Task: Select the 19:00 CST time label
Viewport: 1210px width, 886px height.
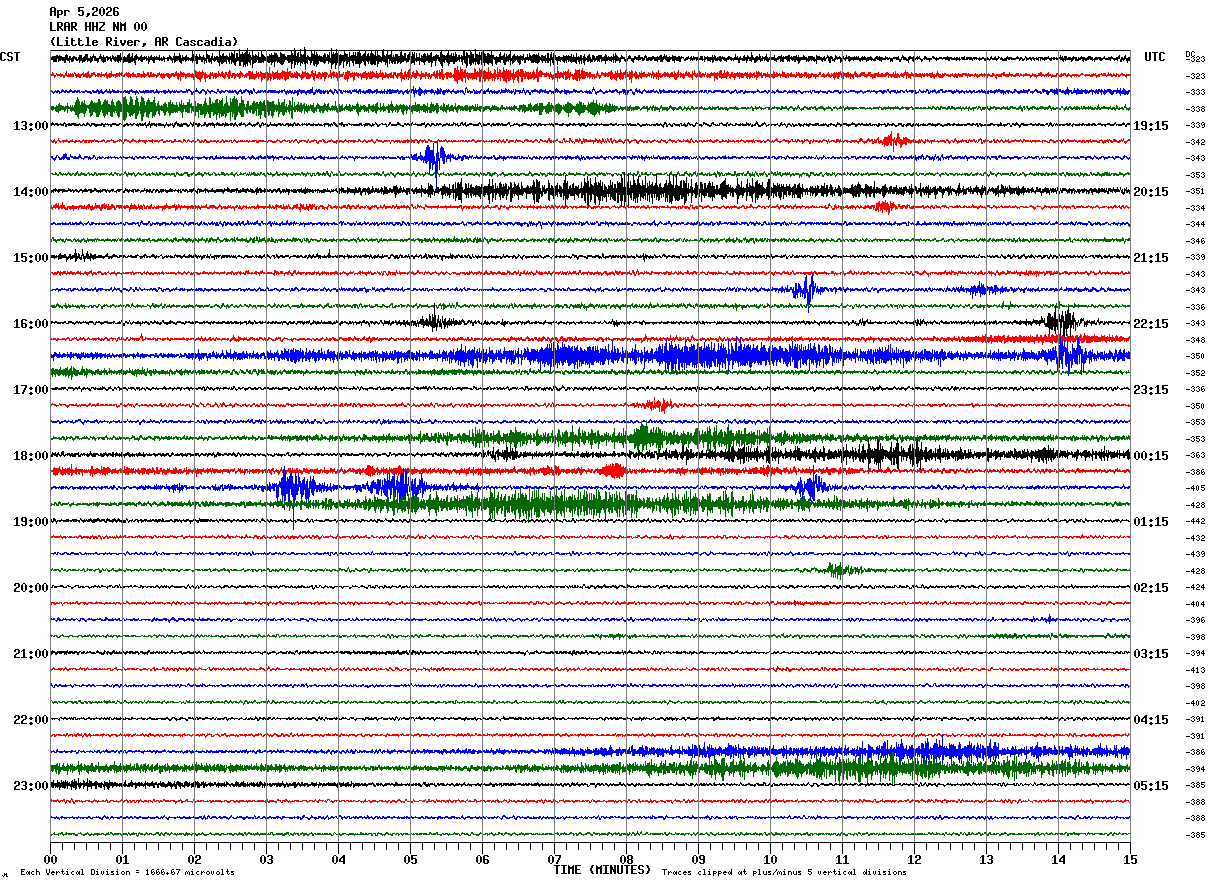Action: (x=31, y=521)
